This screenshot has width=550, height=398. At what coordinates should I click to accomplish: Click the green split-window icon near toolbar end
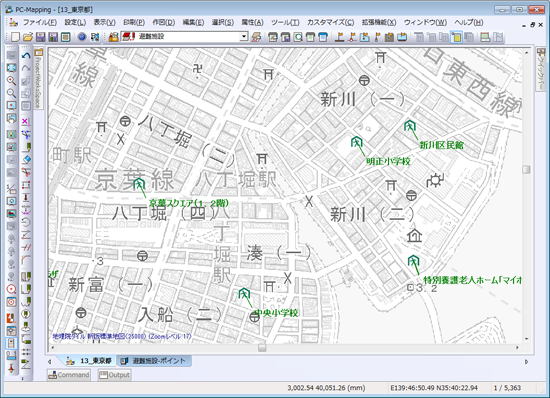click(485, 37)
